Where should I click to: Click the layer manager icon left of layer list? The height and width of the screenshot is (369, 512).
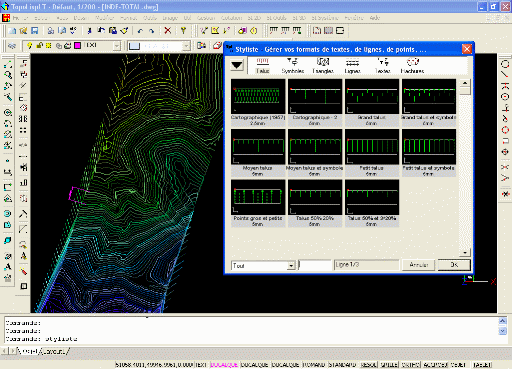coord(12,46)
